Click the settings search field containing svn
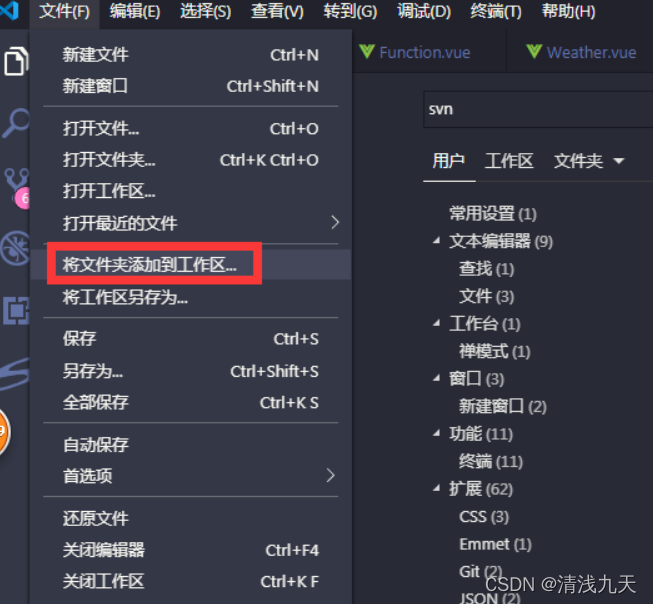The height and width of the screenshot is (604, 653). click(x=538, y=110)
